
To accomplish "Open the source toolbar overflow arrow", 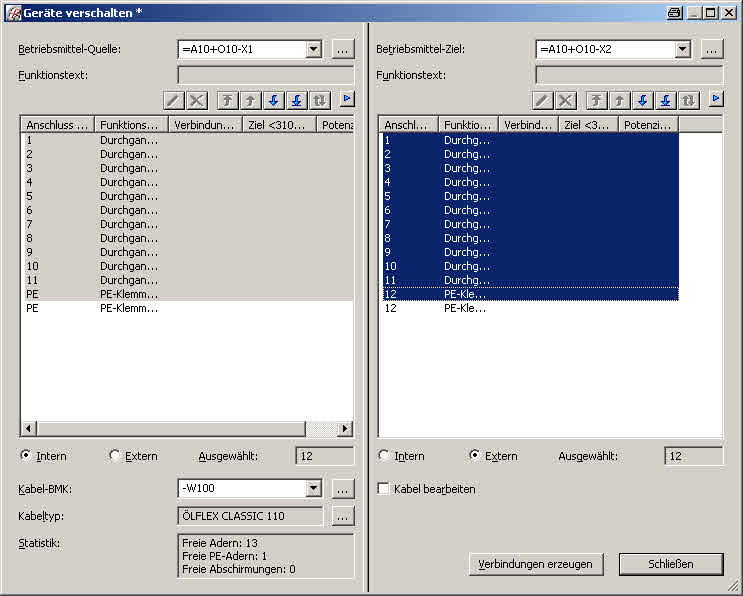I will point(347,99).
